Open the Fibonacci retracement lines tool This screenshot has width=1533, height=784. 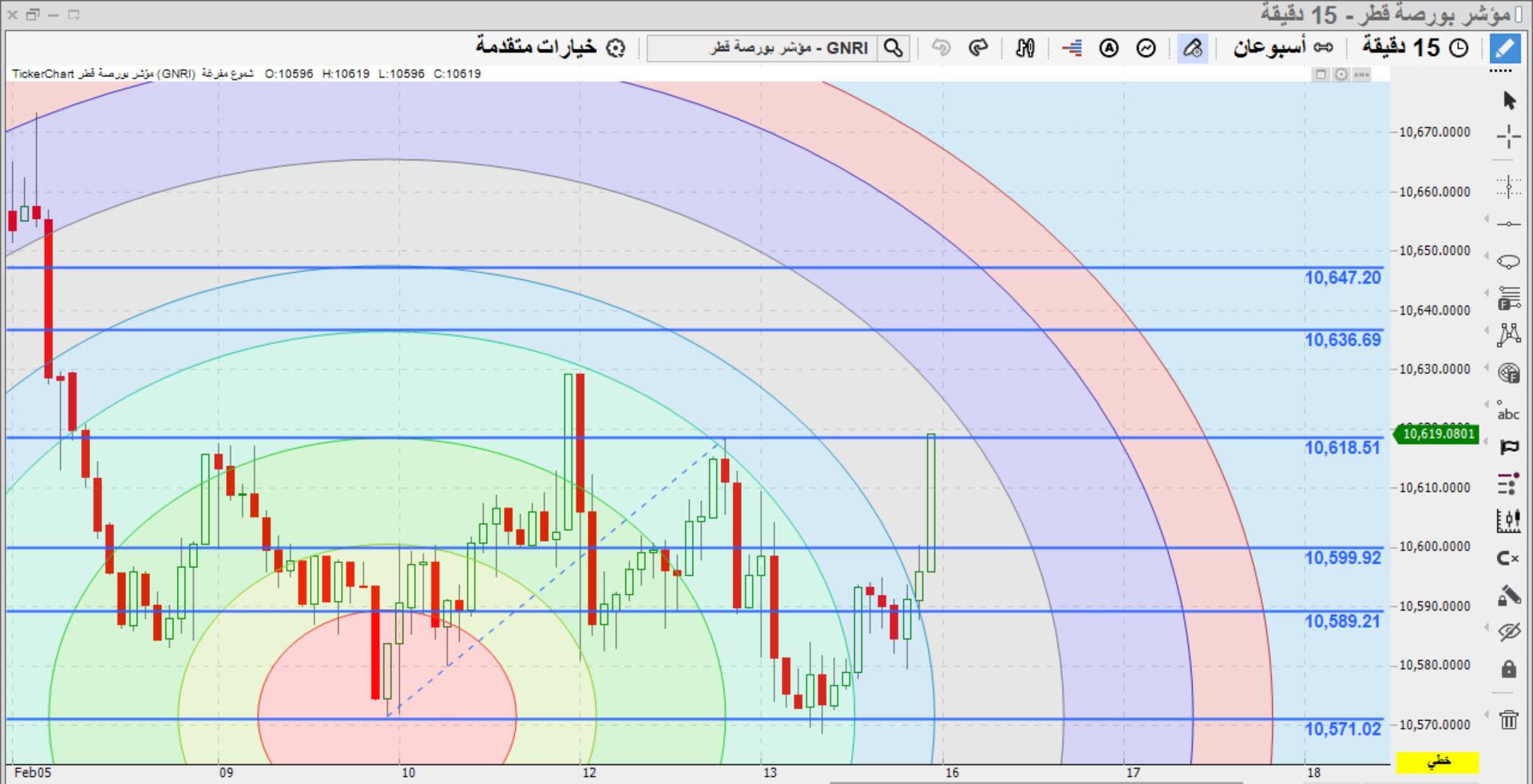point(1508,298)
